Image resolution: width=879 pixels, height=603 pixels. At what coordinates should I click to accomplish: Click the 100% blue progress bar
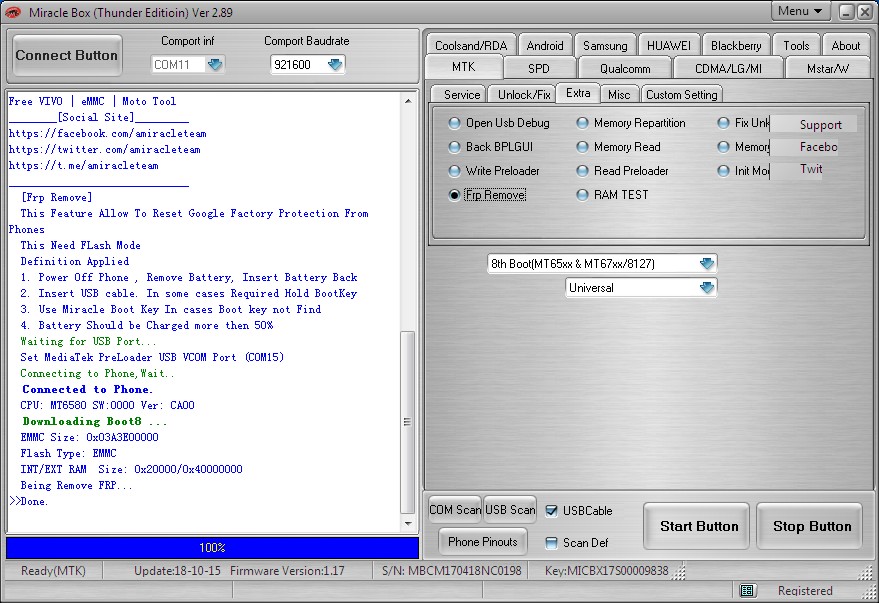coord(212,548)
